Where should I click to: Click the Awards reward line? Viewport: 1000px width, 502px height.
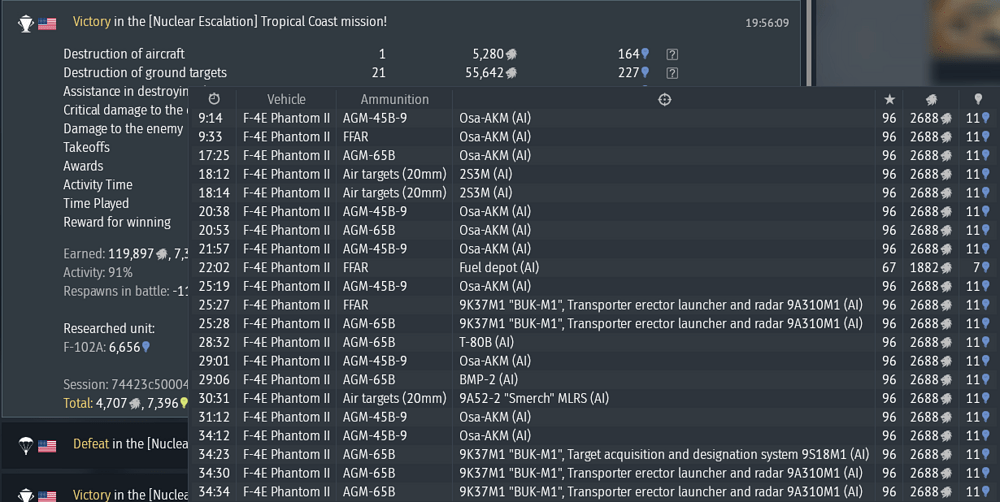click(83, 166)
